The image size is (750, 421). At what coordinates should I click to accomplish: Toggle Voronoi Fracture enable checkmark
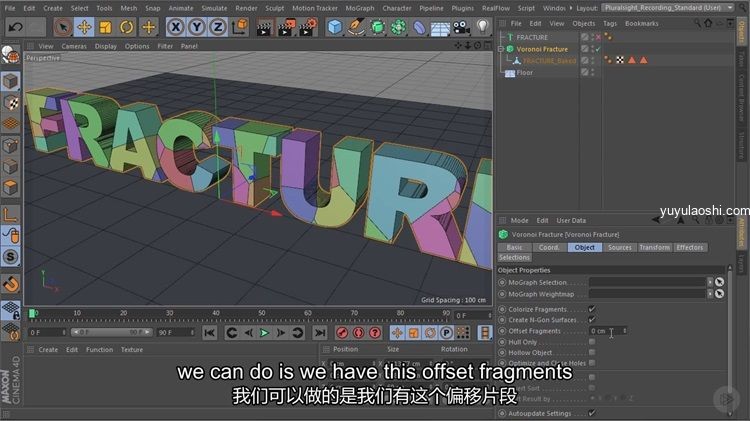[598, 49]
